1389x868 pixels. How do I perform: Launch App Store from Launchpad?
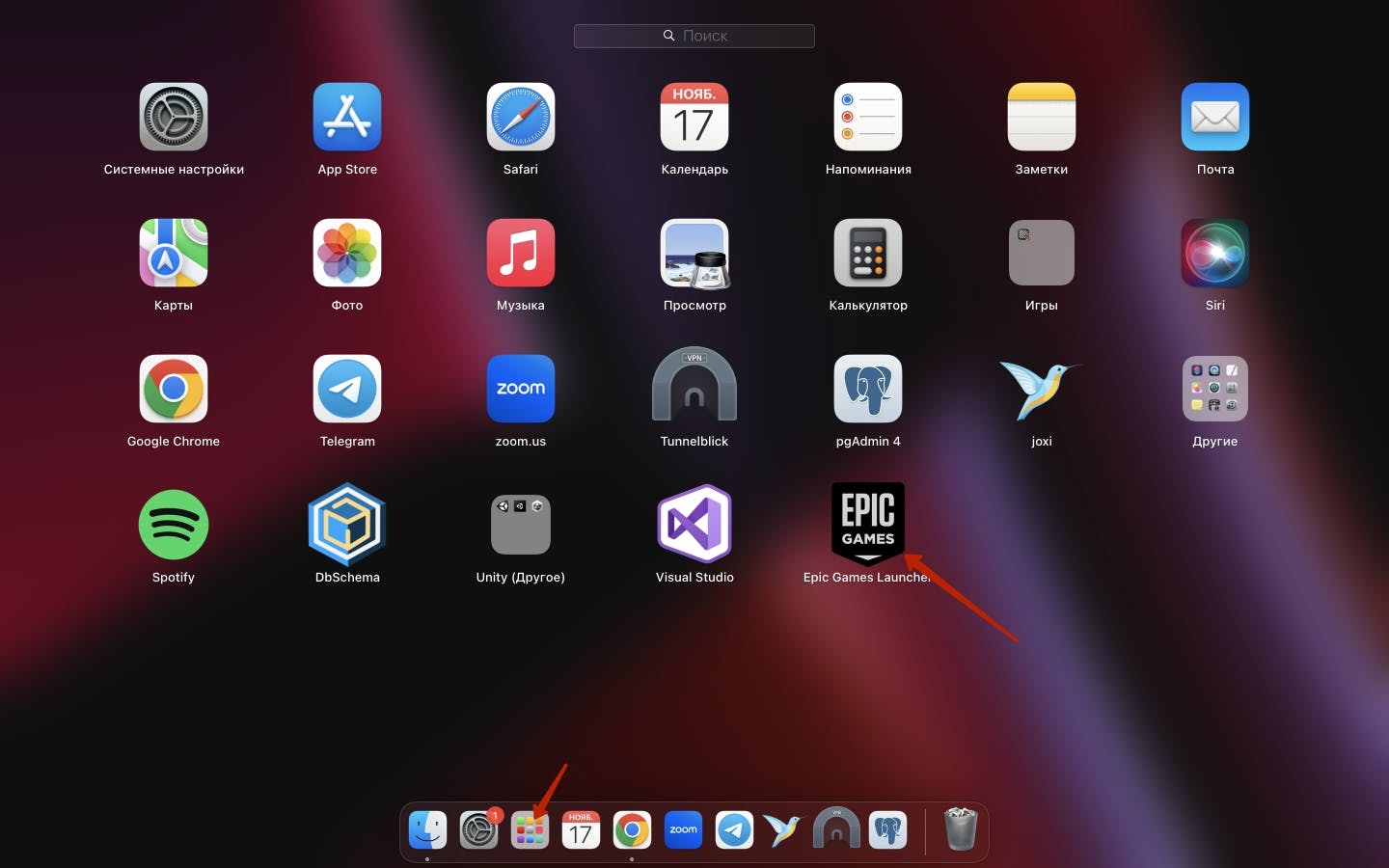(x=347, y=117)
